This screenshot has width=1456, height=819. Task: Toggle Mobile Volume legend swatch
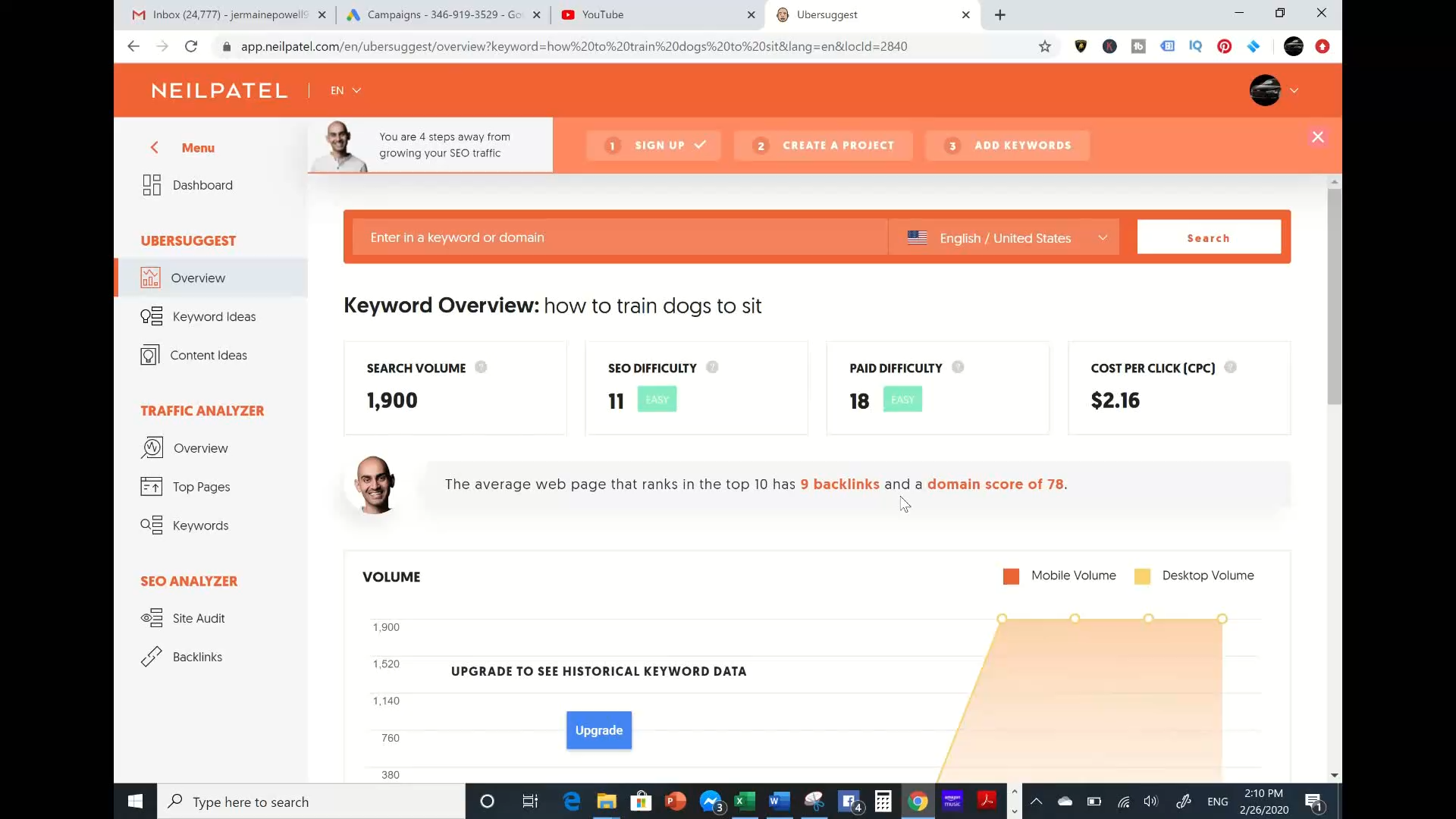point(1011,576)
